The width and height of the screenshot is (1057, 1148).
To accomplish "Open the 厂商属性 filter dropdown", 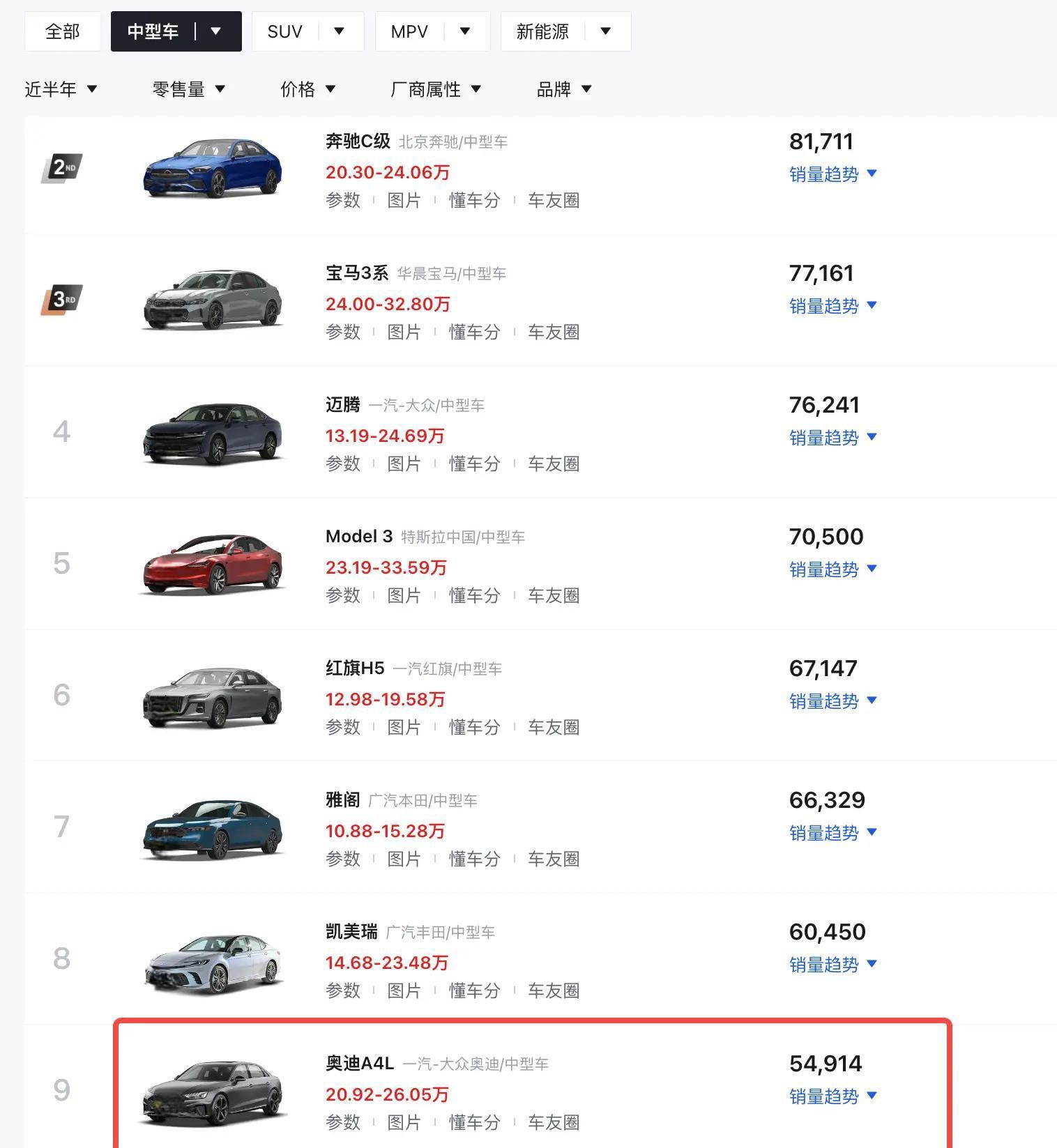I will coord(436,89).
